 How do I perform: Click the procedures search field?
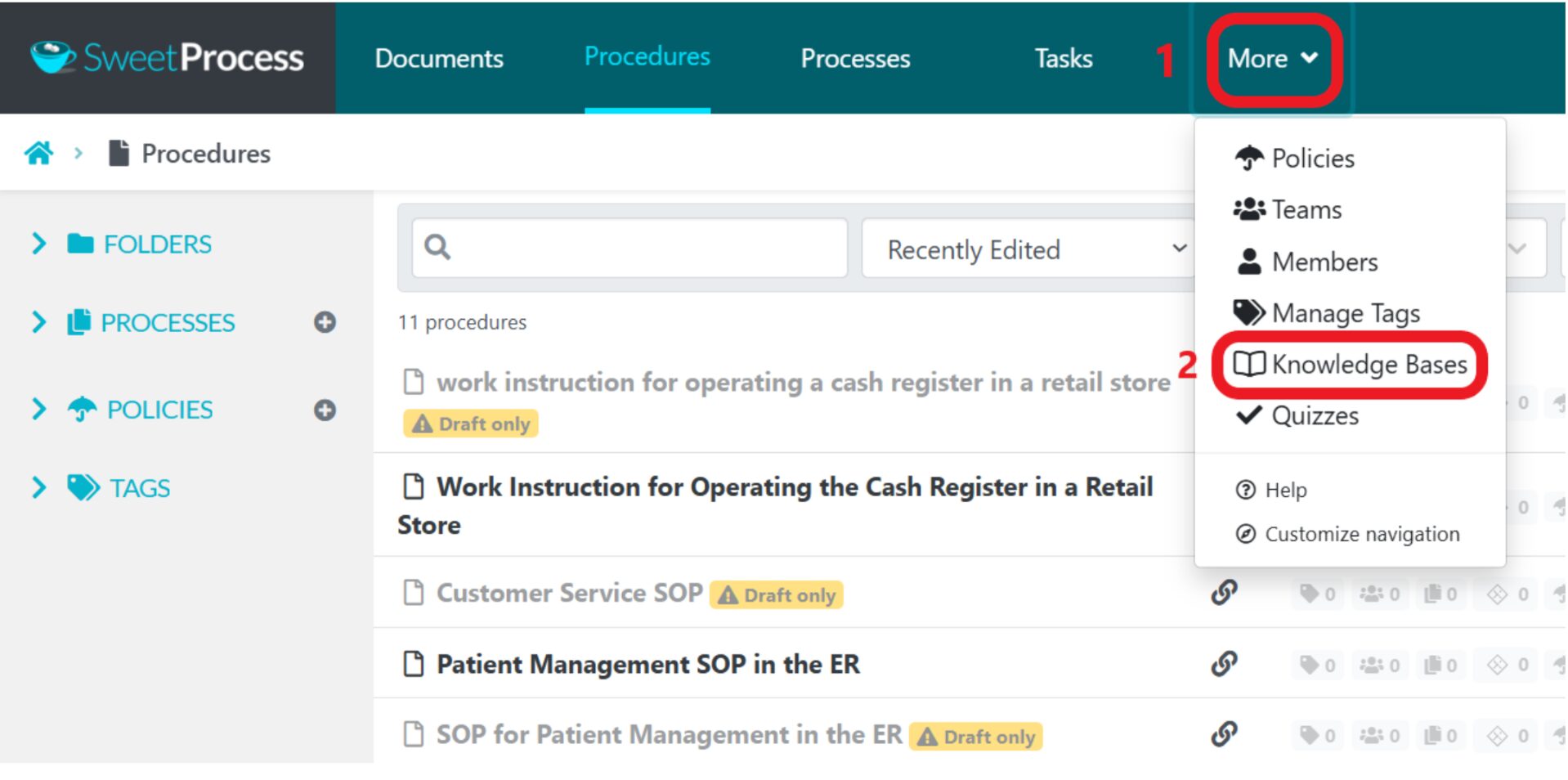click(629, 247)
